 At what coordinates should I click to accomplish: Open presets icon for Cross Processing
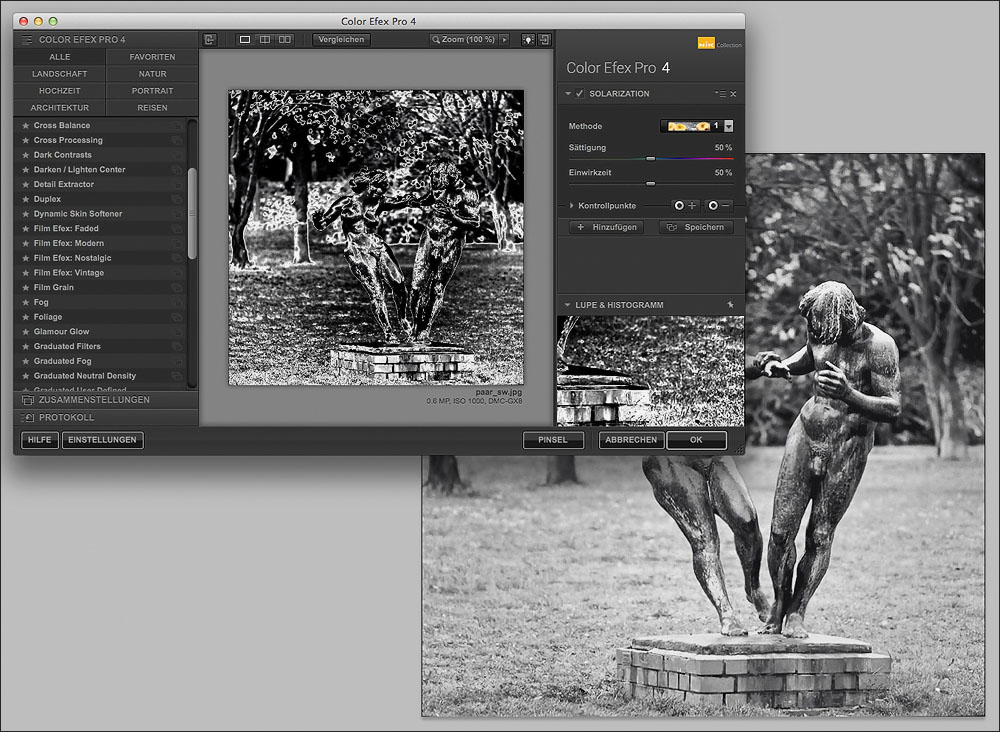click(177, 140)
